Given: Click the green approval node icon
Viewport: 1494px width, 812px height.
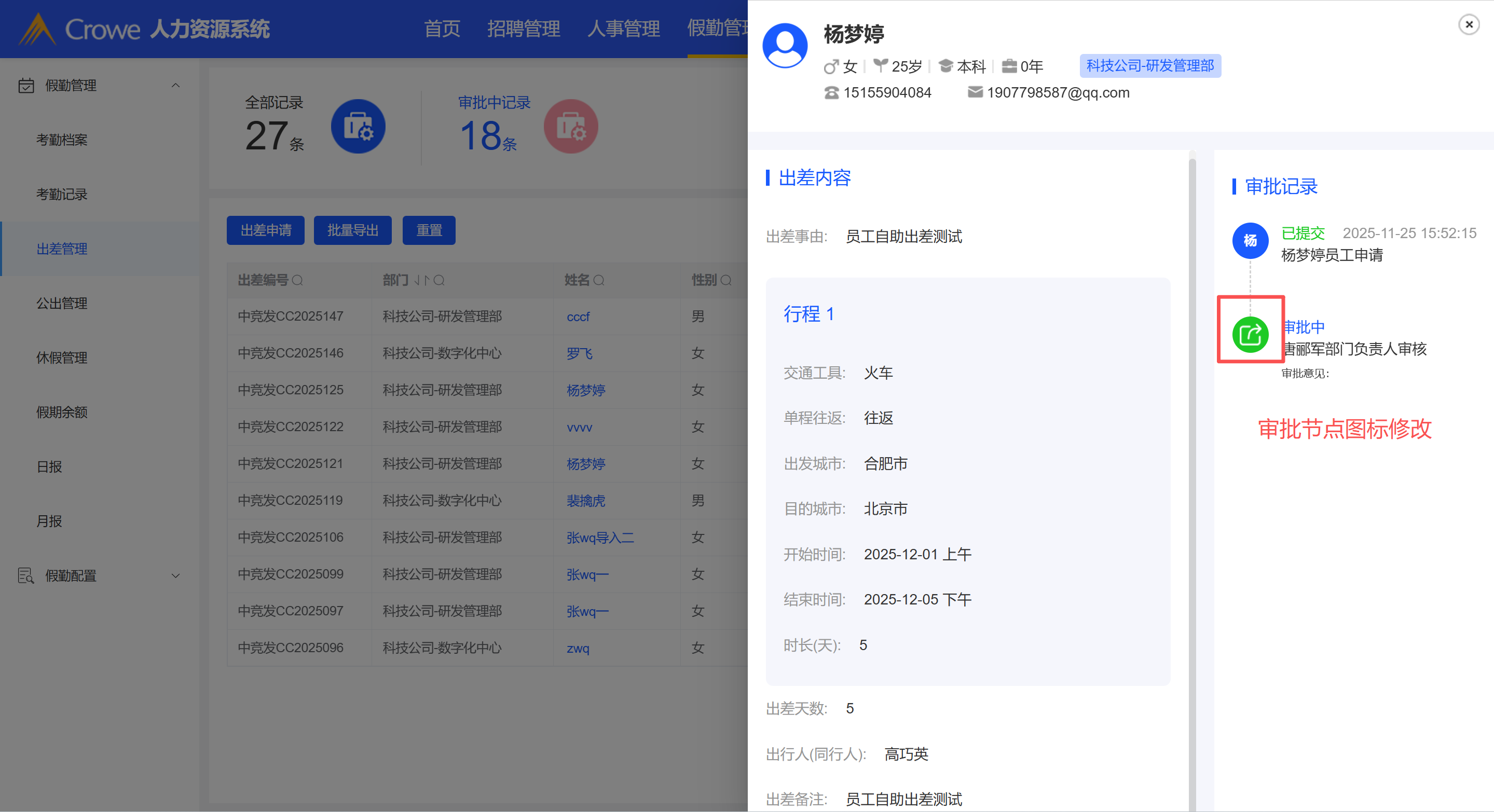Looking at the screenshot, I should (1250, 335).
